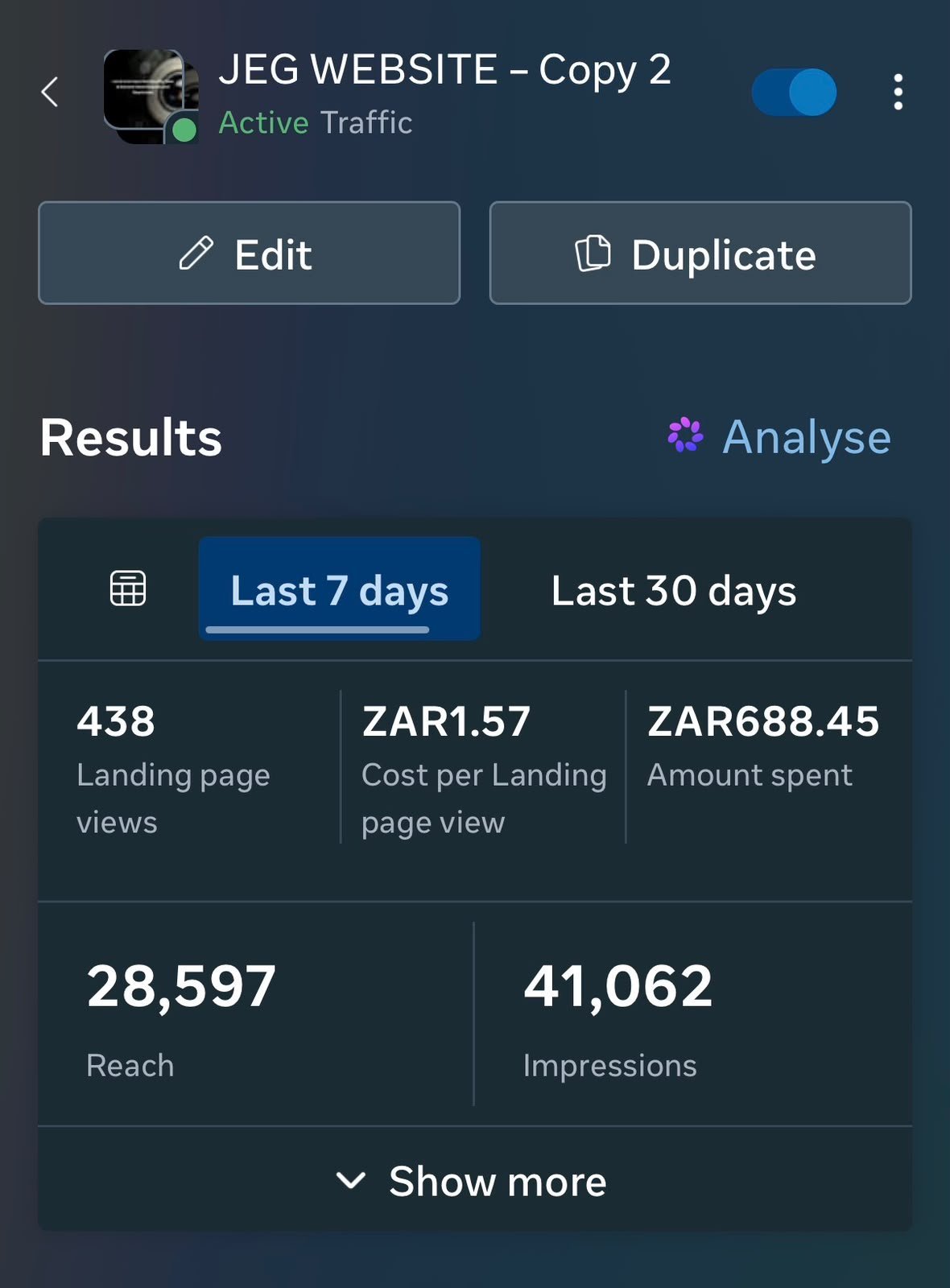Tap the JEG WEBSITE campaign thumbnail
950x1288 pixels.
click(151, 97)
